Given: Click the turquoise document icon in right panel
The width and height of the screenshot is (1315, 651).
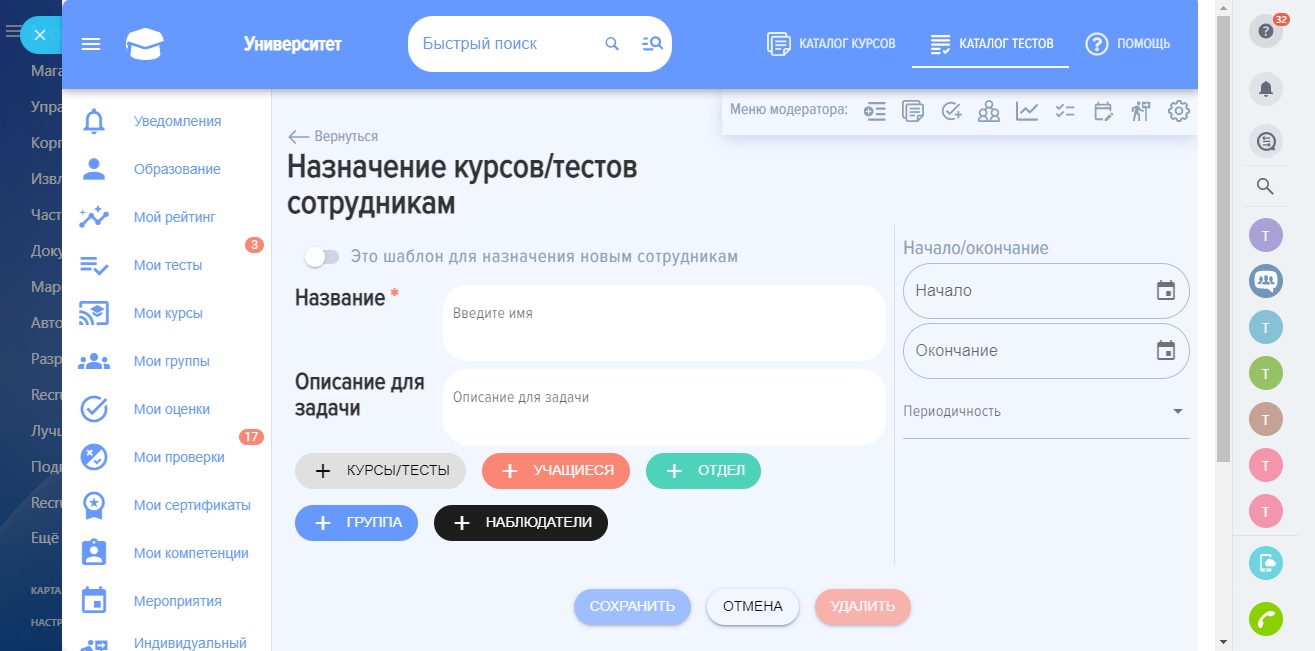Looking at the screenshot, I should click(1266, 562).
